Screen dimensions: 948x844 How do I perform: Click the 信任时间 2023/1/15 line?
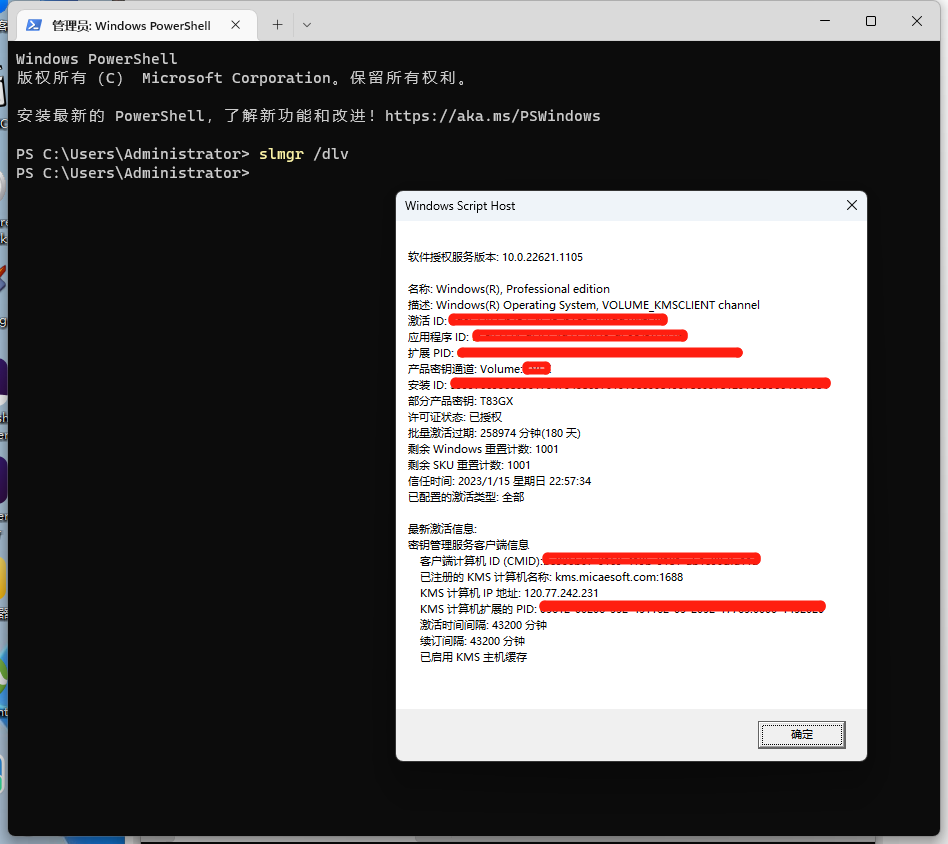499,481
